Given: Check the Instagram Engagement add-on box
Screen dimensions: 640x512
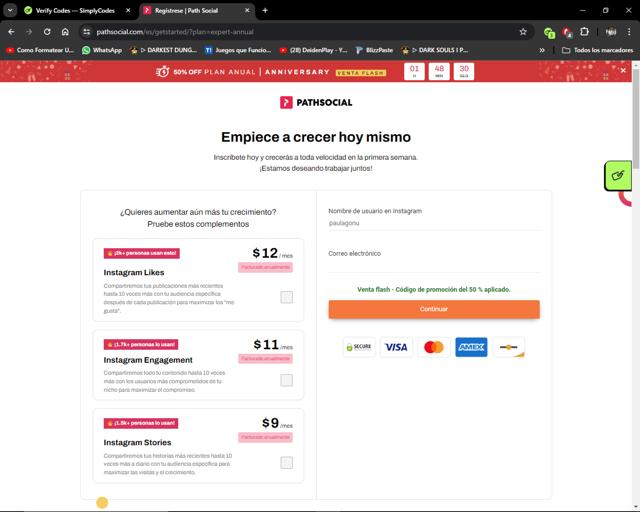Looking at the screenshot, I should click(x=287, y=380).
